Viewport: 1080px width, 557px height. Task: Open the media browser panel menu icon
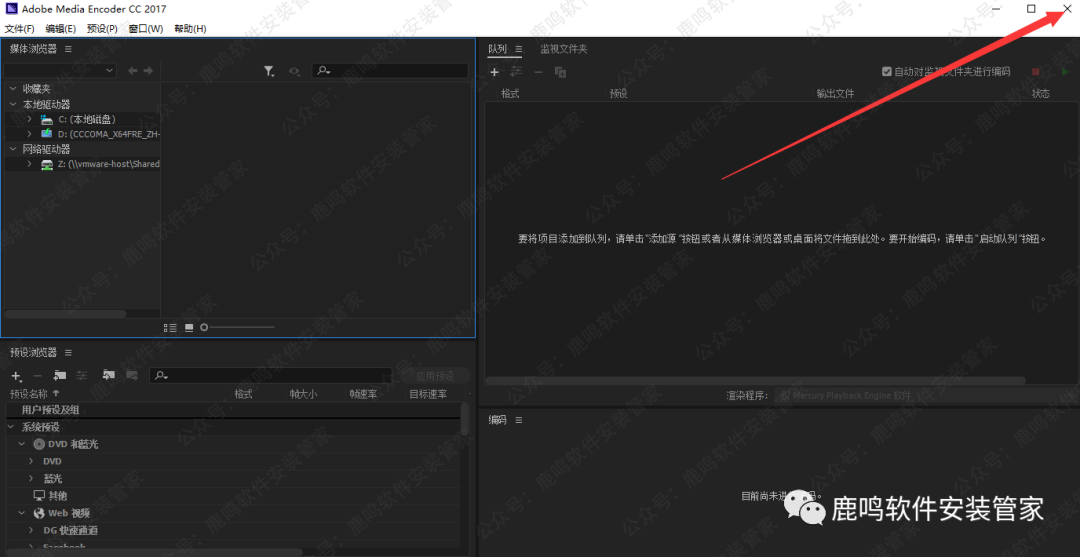[x=68, y=49]
